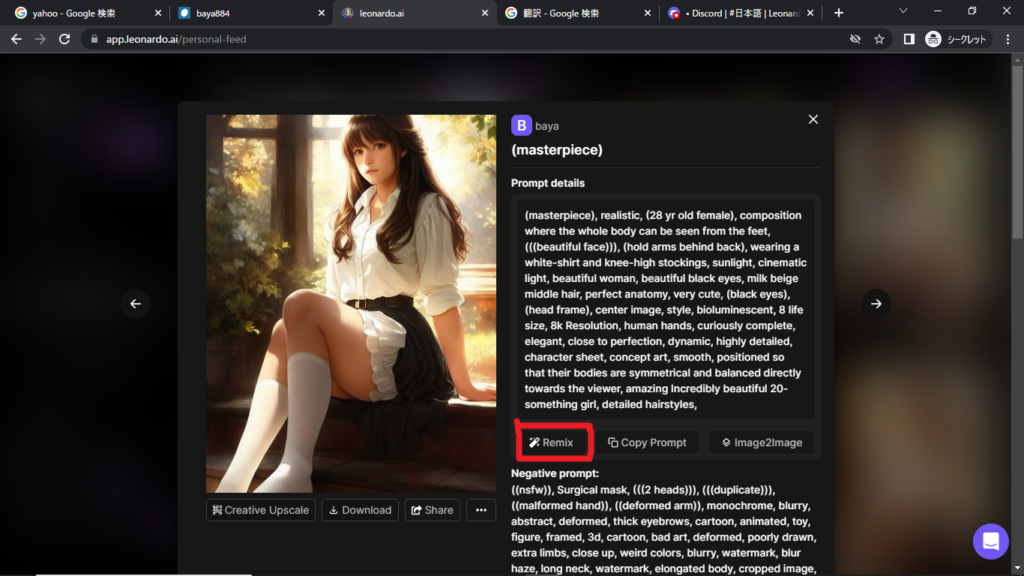Open Image2Image for this image

tap(762, 442)
